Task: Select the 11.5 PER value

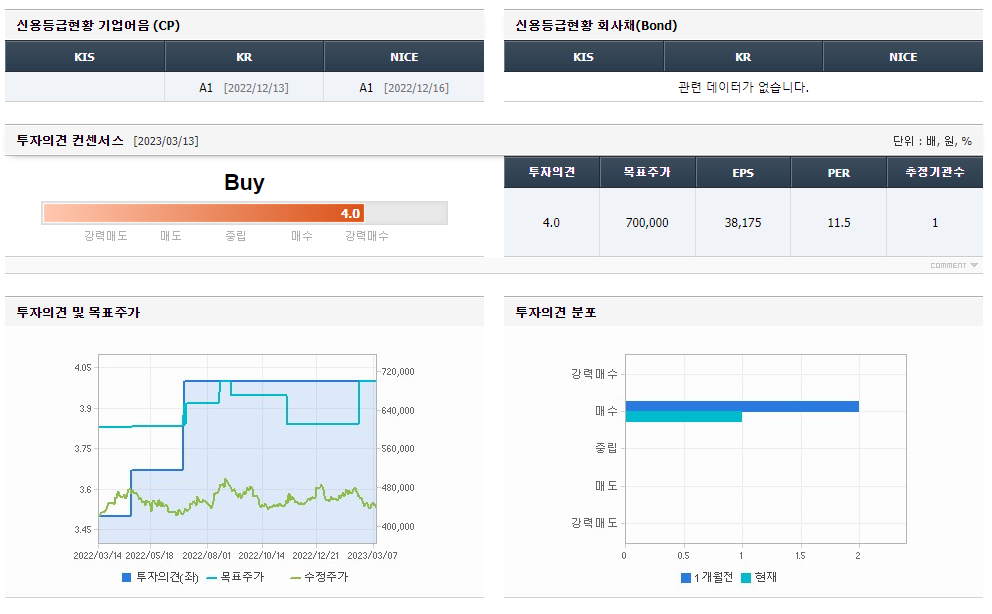Action: pos(839,223)
